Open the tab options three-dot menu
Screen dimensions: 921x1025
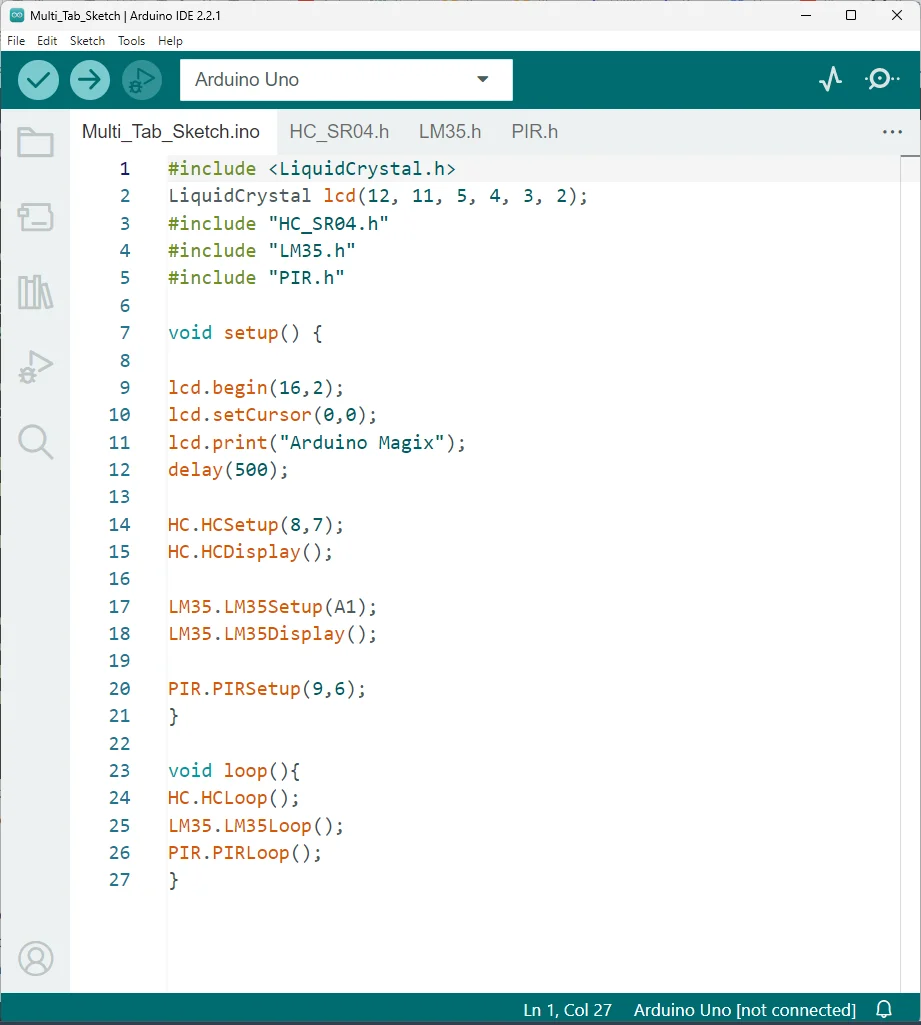point(892,132)
